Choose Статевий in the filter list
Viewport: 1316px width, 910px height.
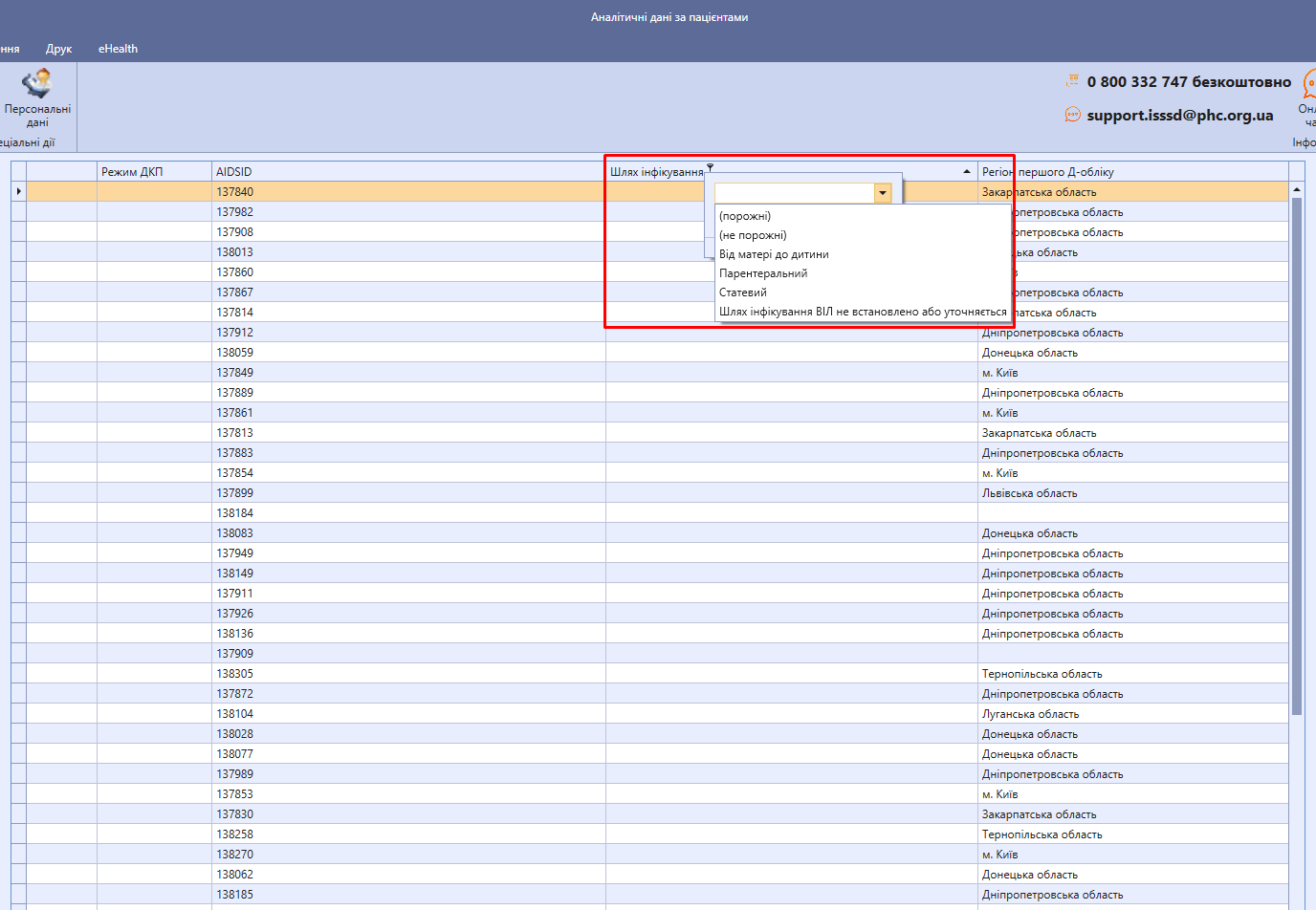pyautogui.click(x=743, y=292)
